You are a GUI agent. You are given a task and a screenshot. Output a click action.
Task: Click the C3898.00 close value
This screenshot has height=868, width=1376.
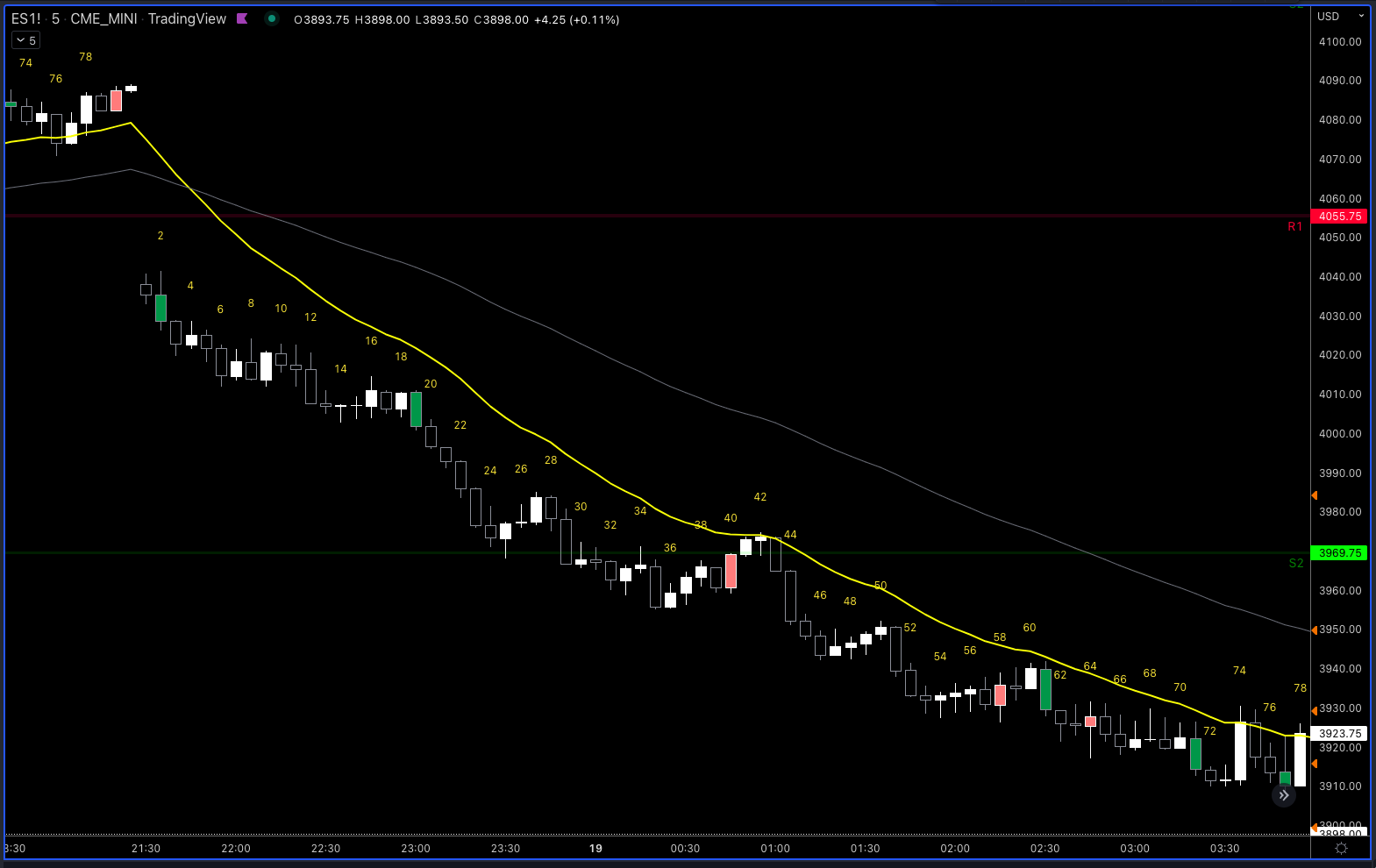click(x=502, y=19)
